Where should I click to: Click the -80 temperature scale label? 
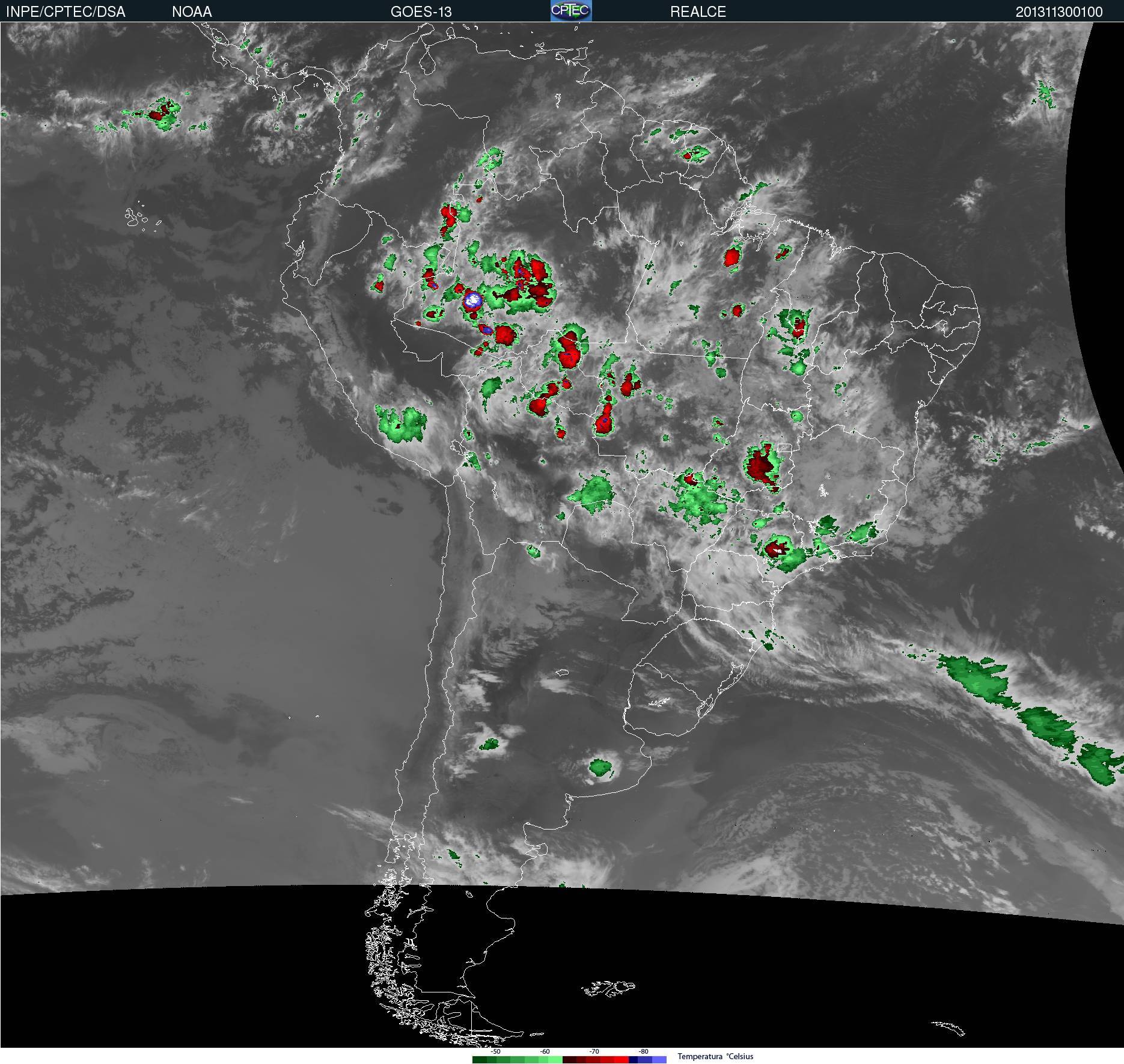click(x=643, y=1051)
